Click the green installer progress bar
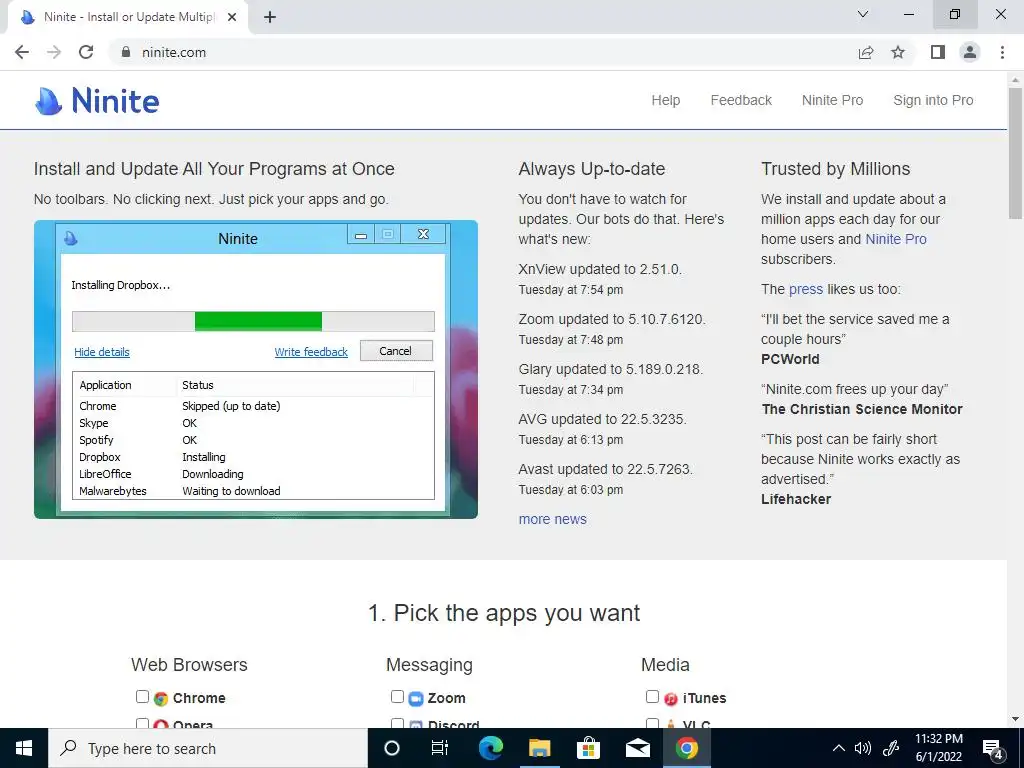The width and height of the screenshot is (1024, 768). [258, 321]
